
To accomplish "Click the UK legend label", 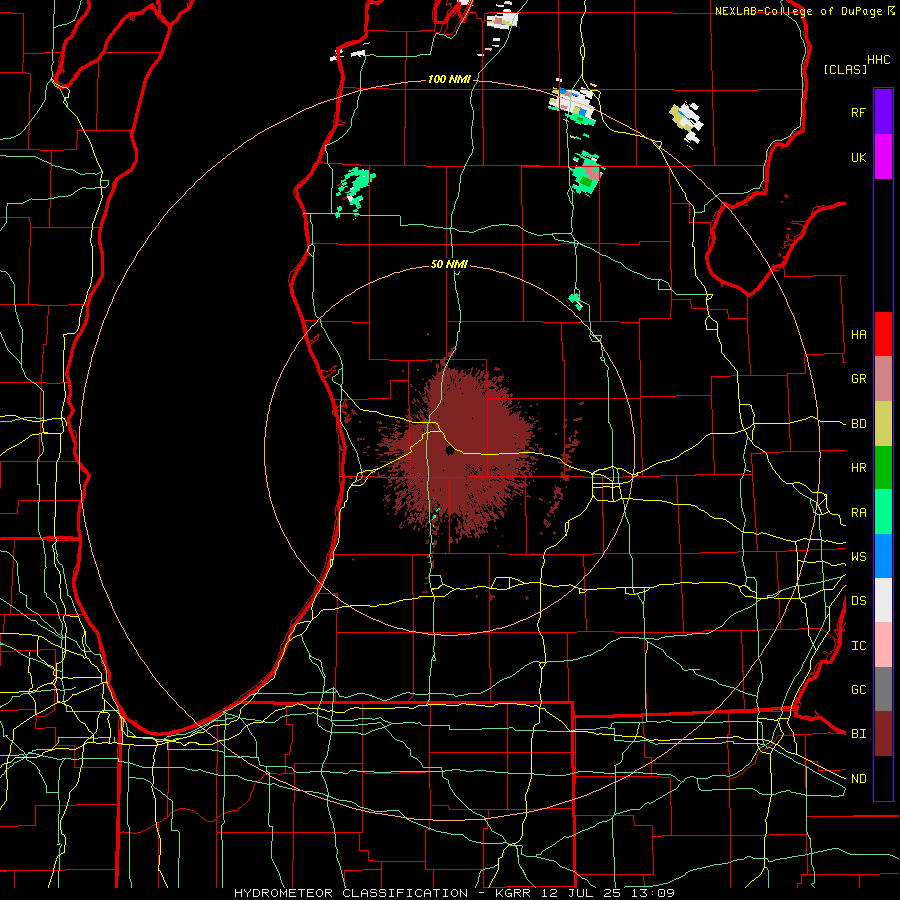I will [858, 157].
